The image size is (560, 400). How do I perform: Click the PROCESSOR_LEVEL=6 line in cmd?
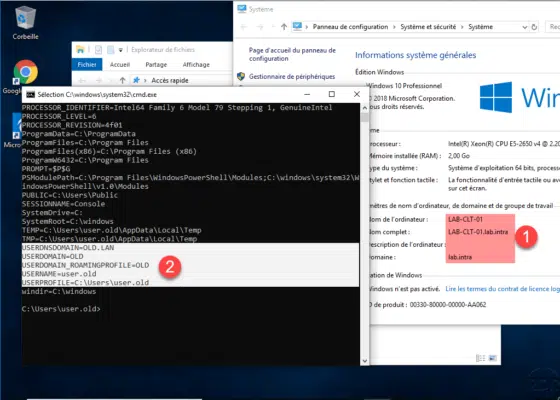click(x=59, y=116)
